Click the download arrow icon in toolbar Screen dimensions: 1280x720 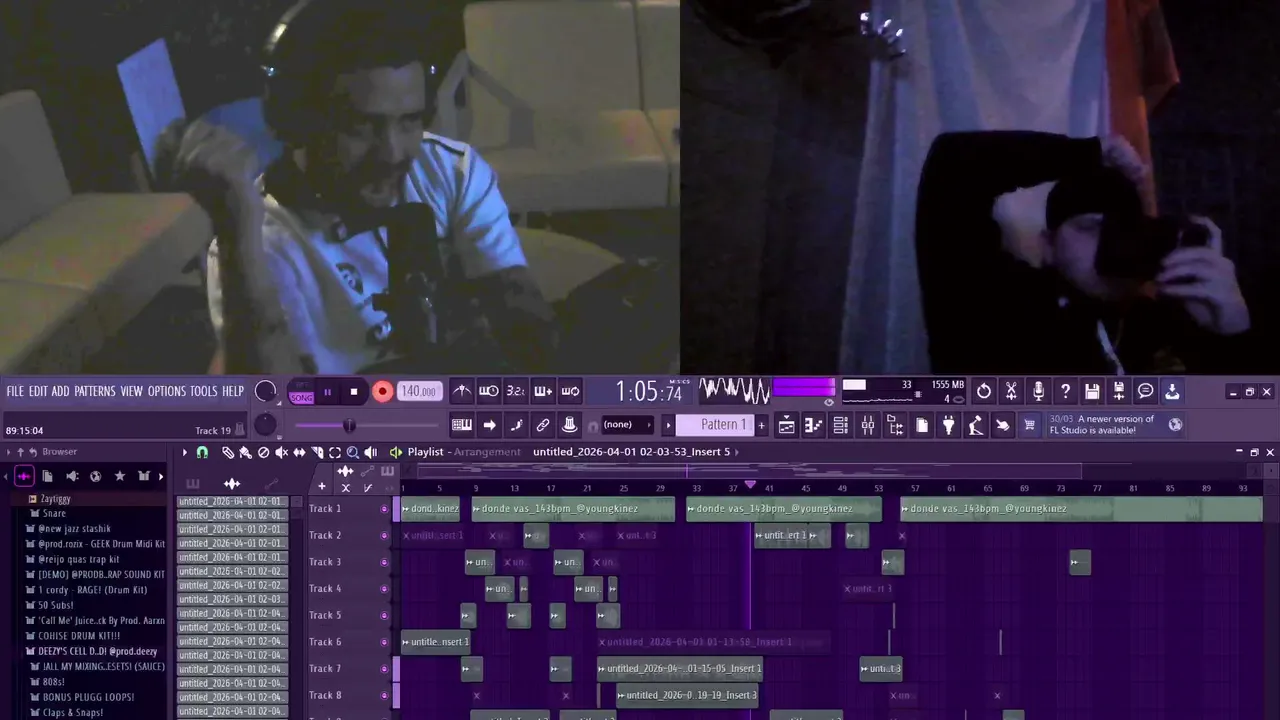click(1172, 391)
